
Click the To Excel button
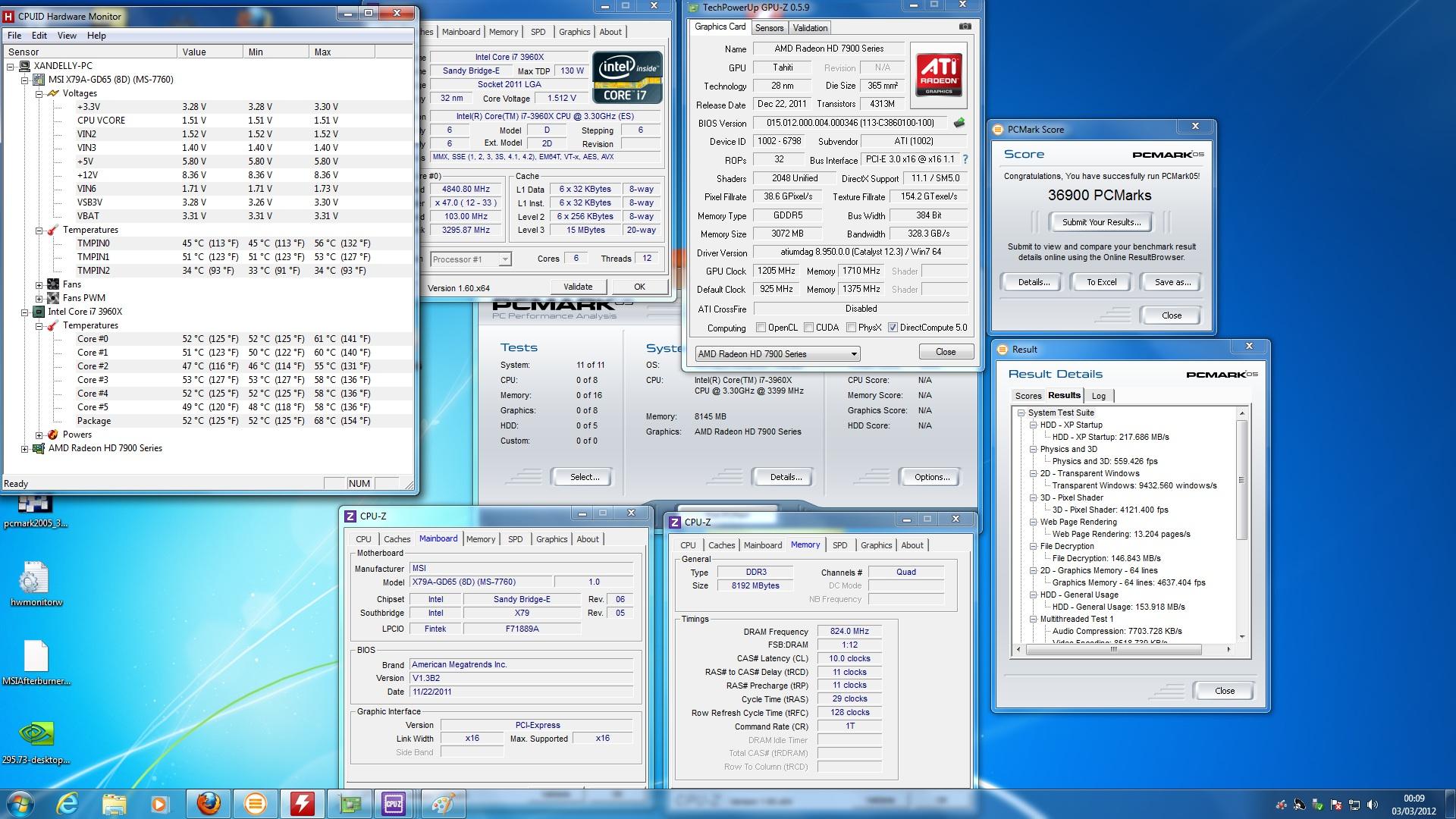pyautogui.click(x=1101, y=282)
